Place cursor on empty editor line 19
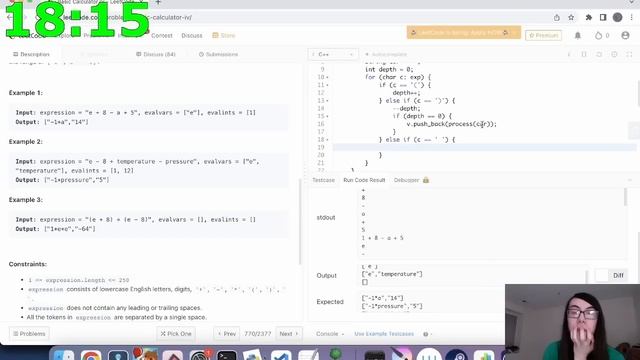640x360 pixels. 484,147
